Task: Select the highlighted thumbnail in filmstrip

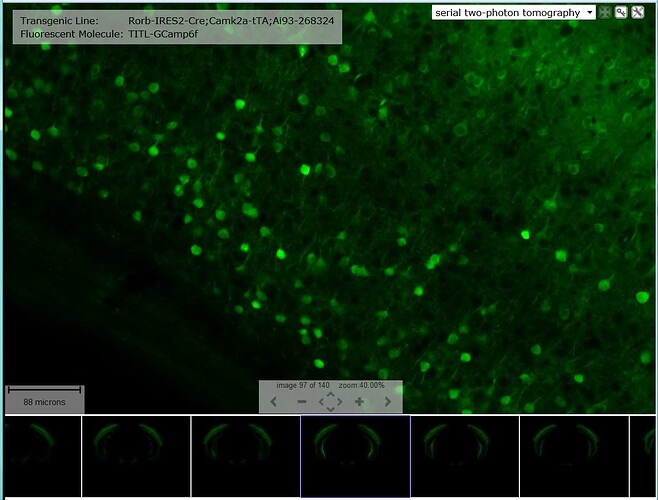Action: 355,456
